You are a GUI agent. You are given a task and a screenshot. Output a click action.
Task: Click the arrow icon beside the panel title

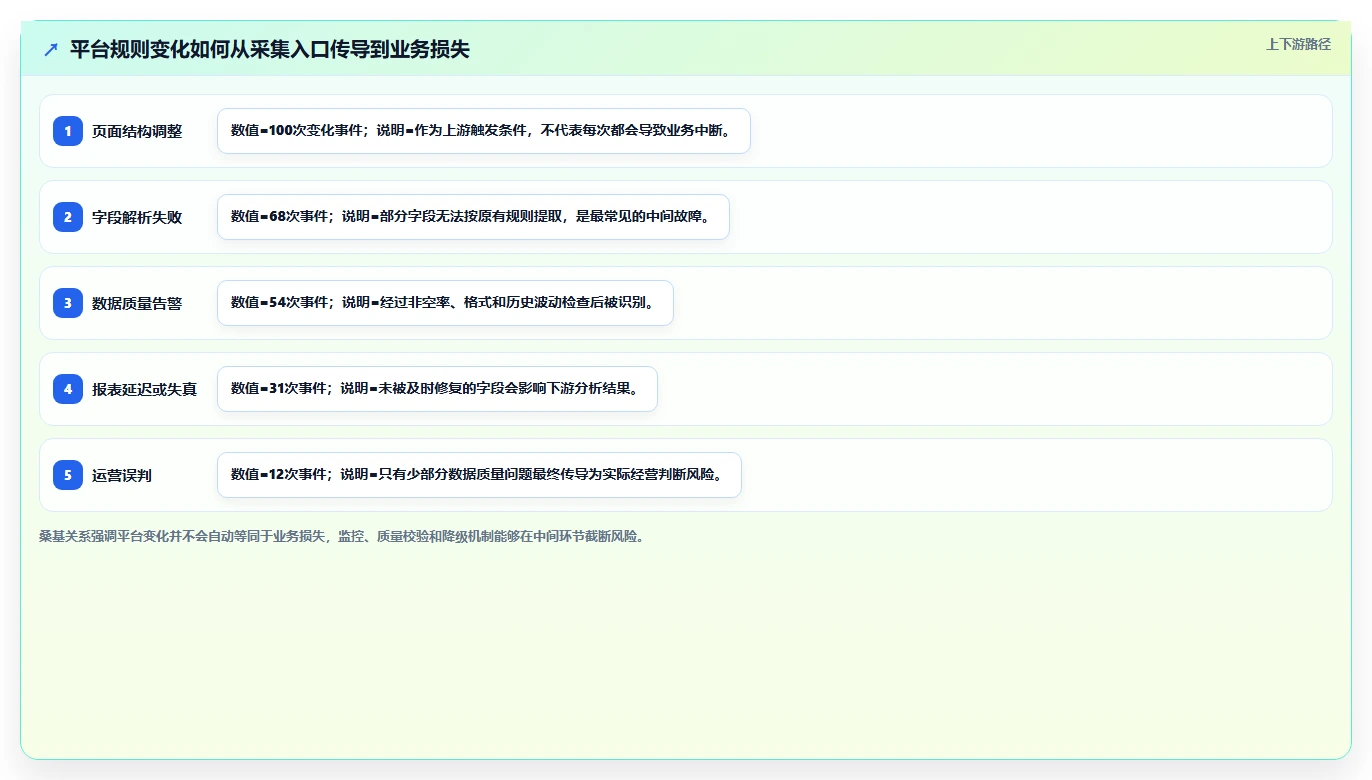pyautogui.click(x=51, y=49)
